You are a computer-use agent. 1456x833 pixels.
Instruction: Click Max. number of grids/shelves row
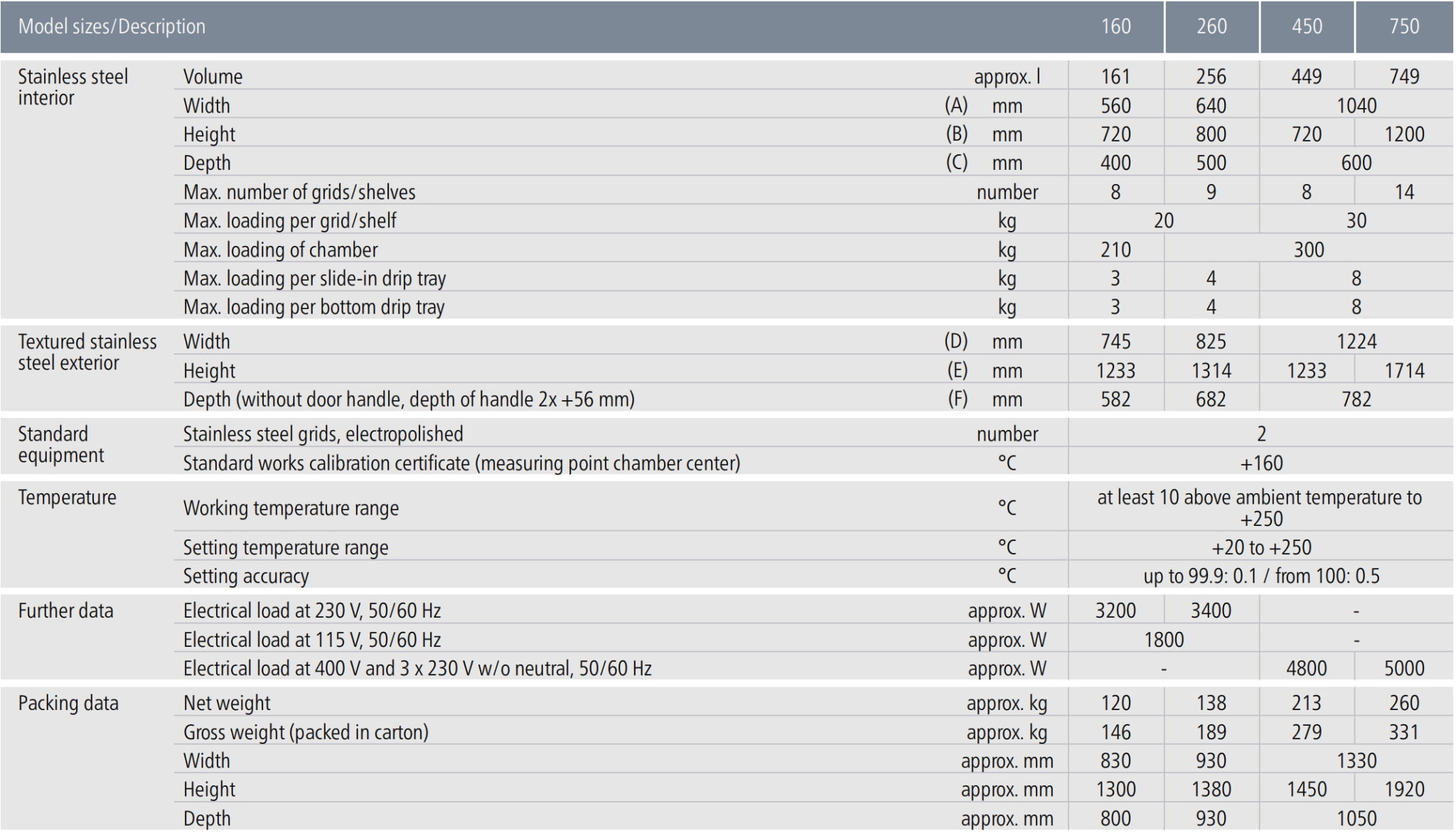coord(813,191)
